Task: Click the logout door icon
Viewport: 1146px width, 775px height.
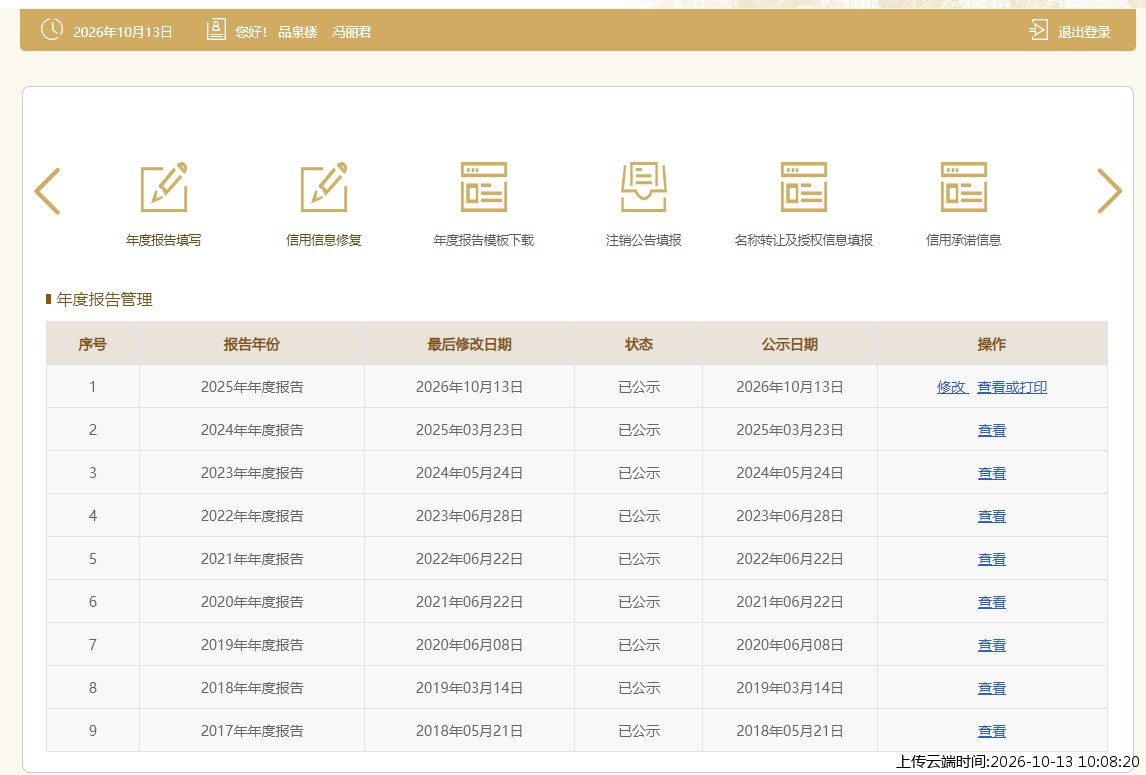Action: (1039, 30)
